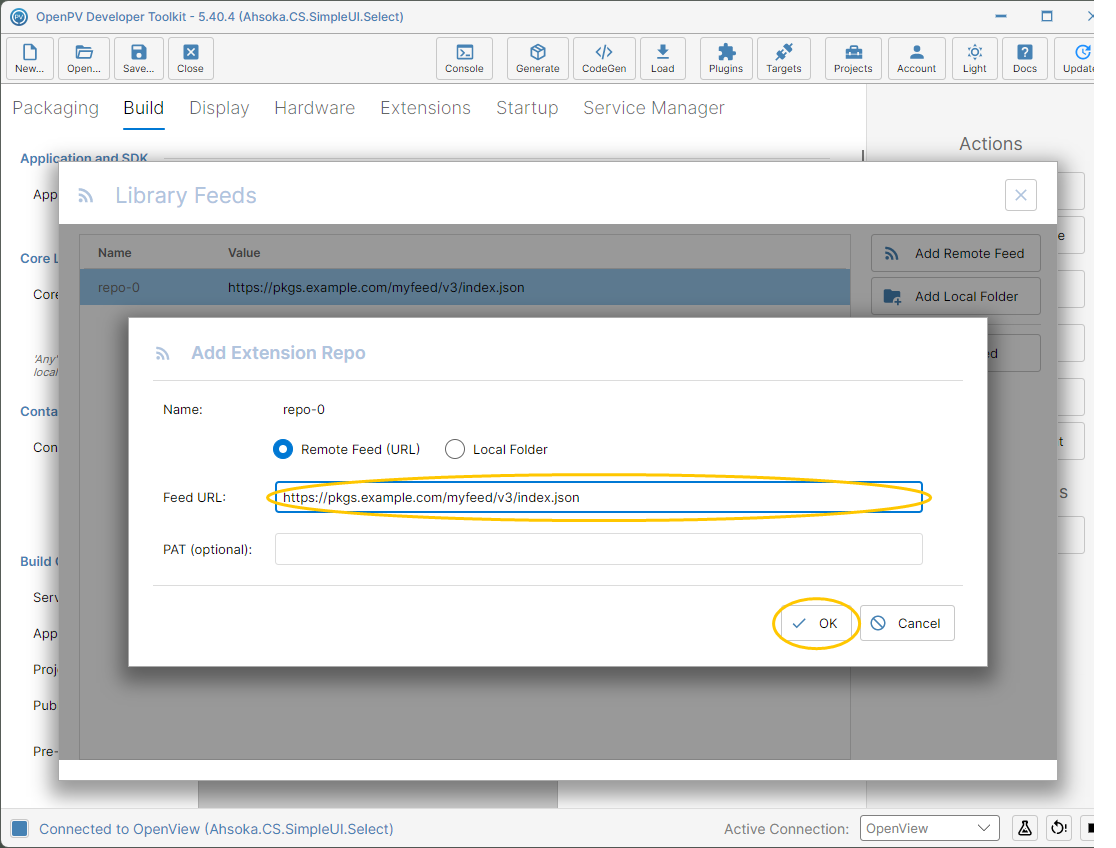Select the Remote Feed (URL) radio button
Image resolution: width=1116 pixels, height=848 pixels.
pyautogui.click(x=283, y=449)
